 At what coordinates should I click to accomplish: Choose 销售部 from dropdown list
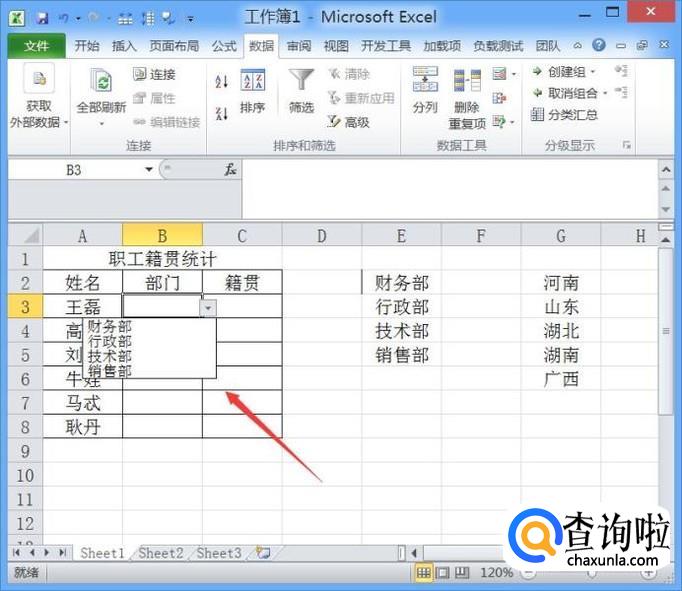click(110, 371)
